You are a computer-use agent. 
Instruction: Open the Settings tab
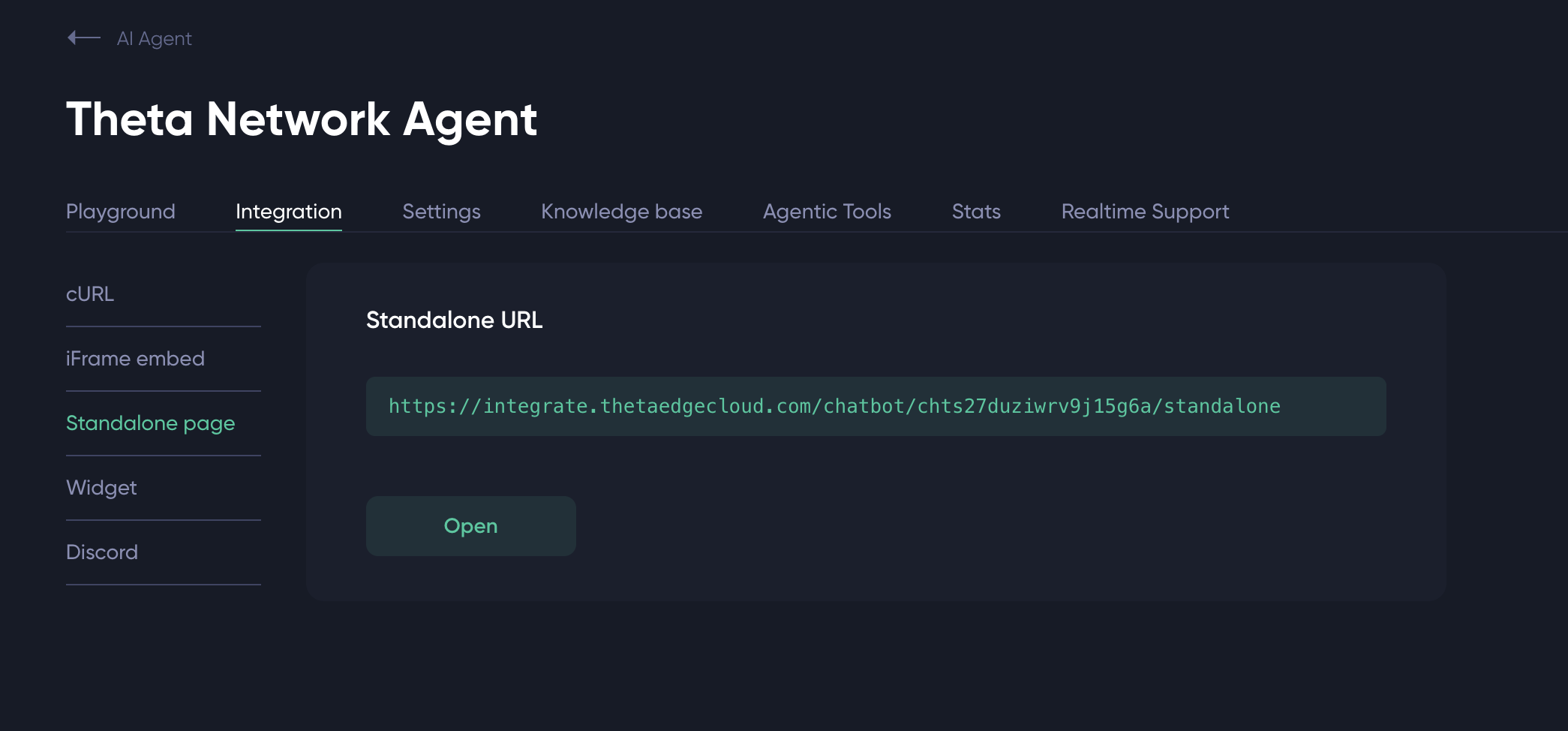441,212
